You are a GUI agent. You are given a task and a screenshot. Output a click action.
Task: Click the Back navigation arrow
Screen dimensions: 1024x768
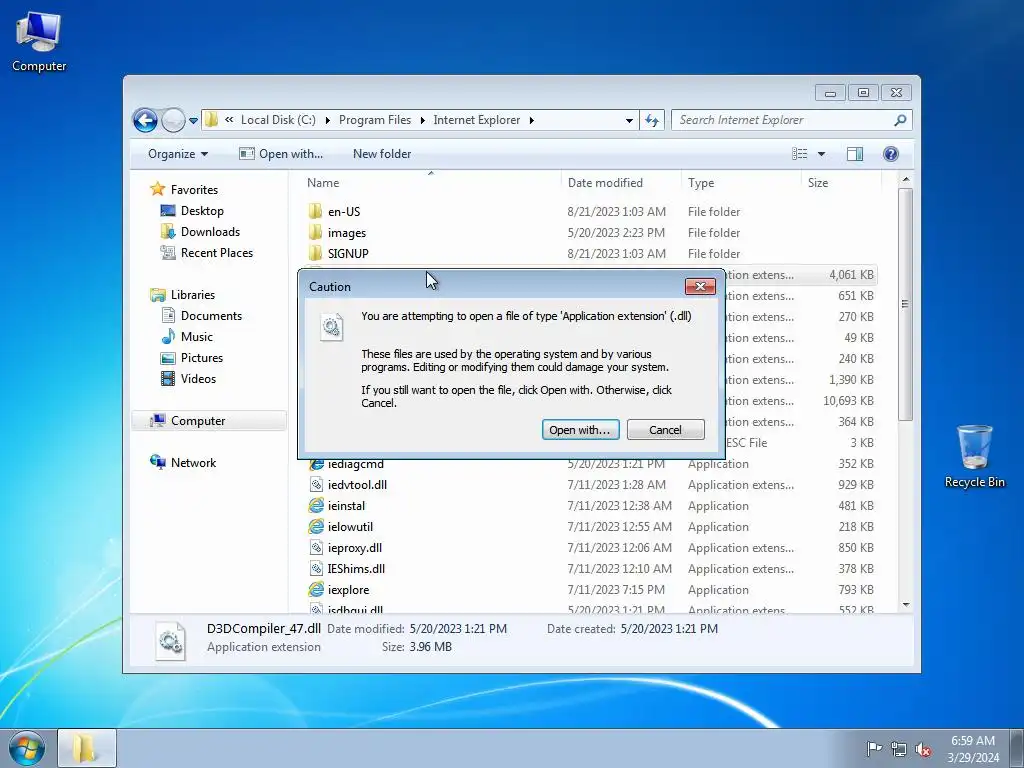pyautogui.click(x=145, y=120)
